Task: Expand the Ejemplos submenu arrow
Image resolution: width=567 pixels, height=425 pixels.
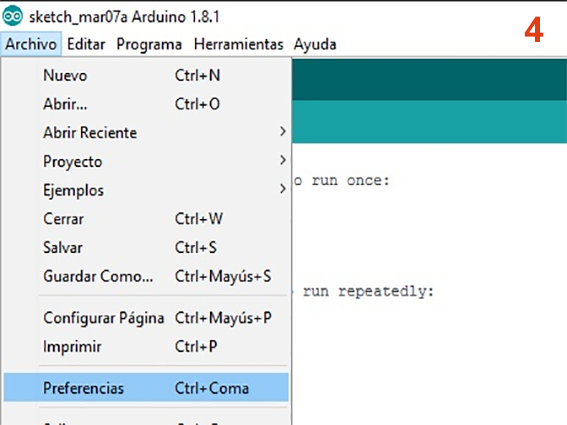Action: pos(283,188)
